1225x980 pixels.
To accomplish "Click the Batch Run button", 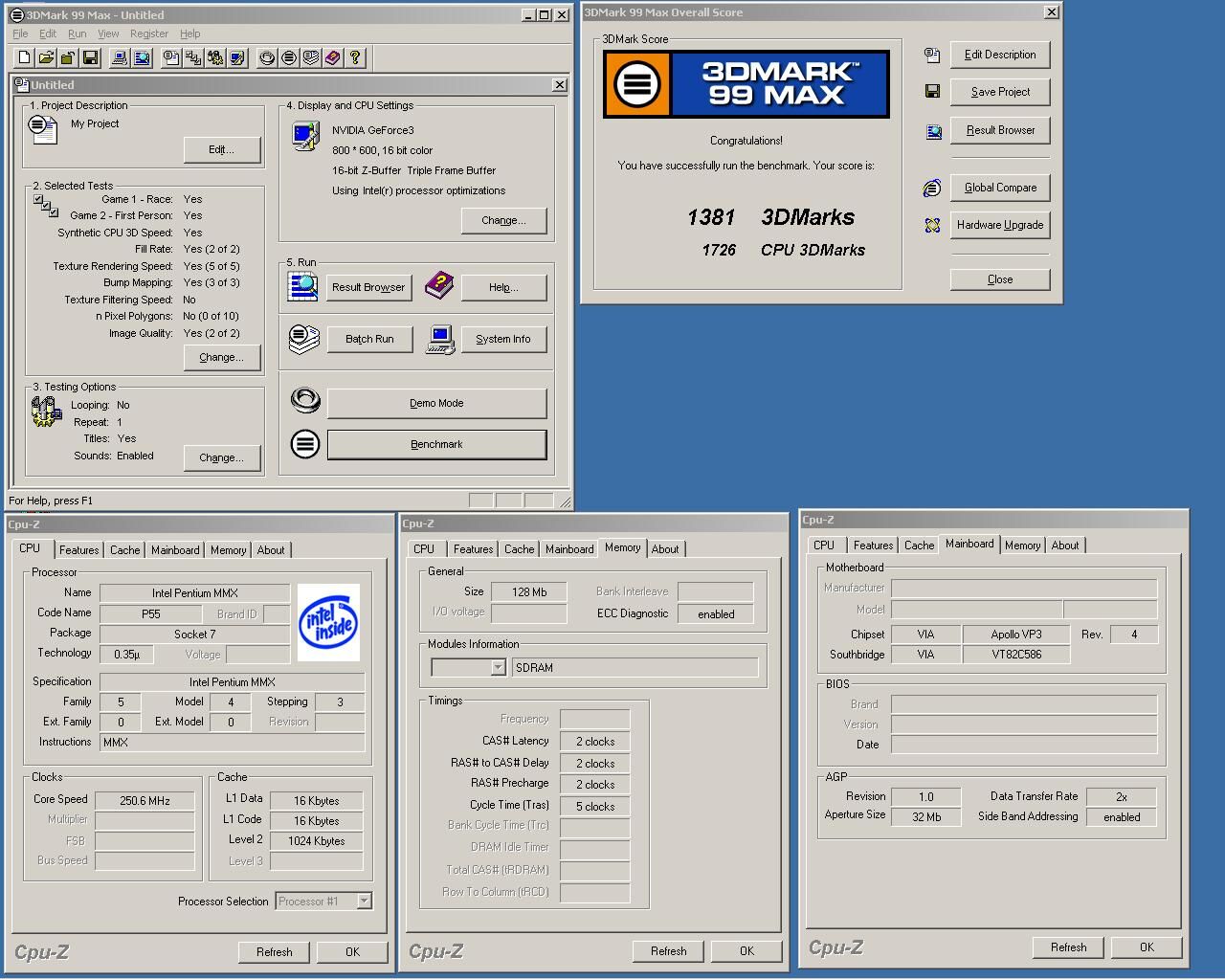I will click(x=369, y=339).
